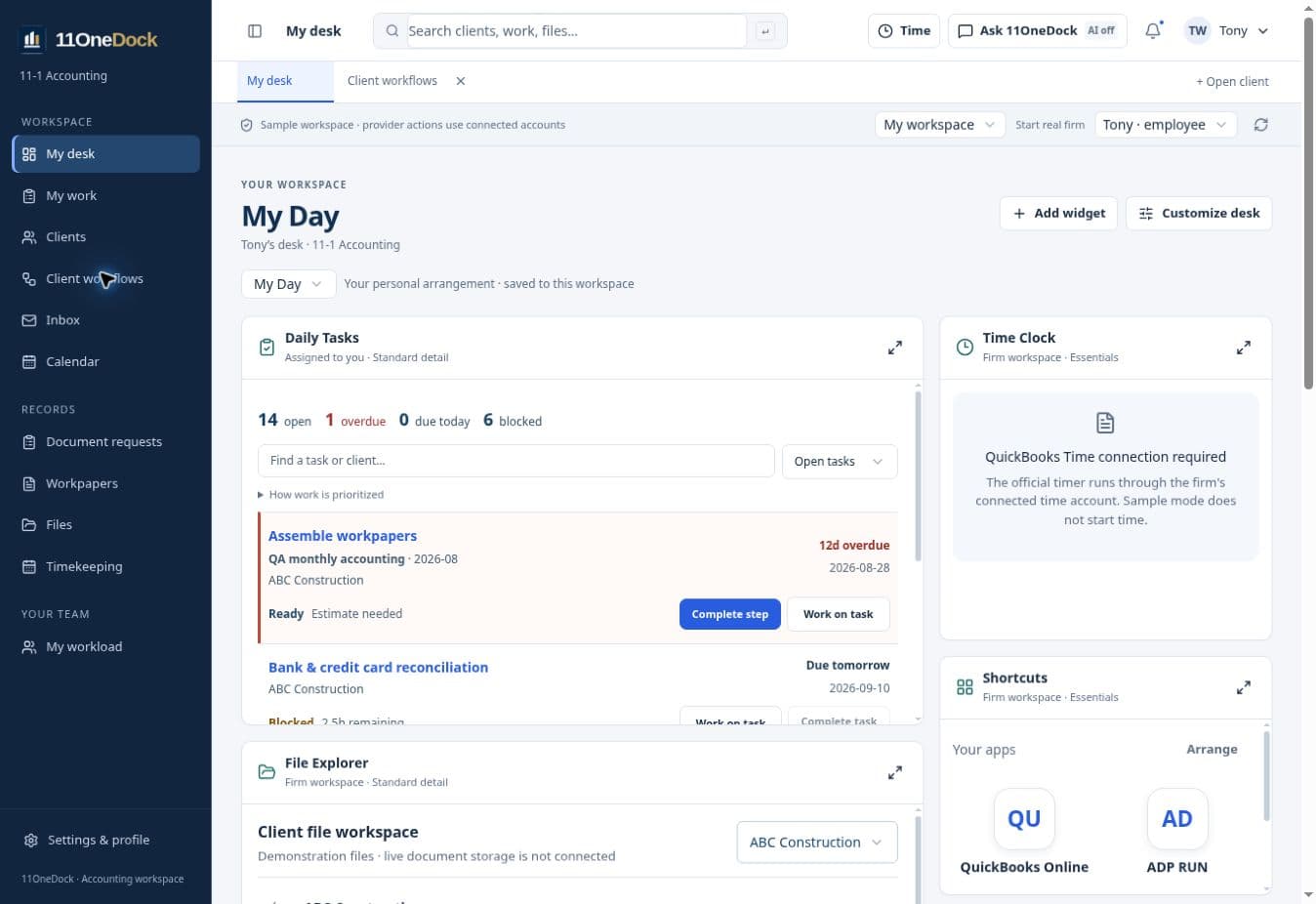Expand the Time Clock widget
The image size is (1316, 904).
pyautogui.click(x=1243, y=348)
